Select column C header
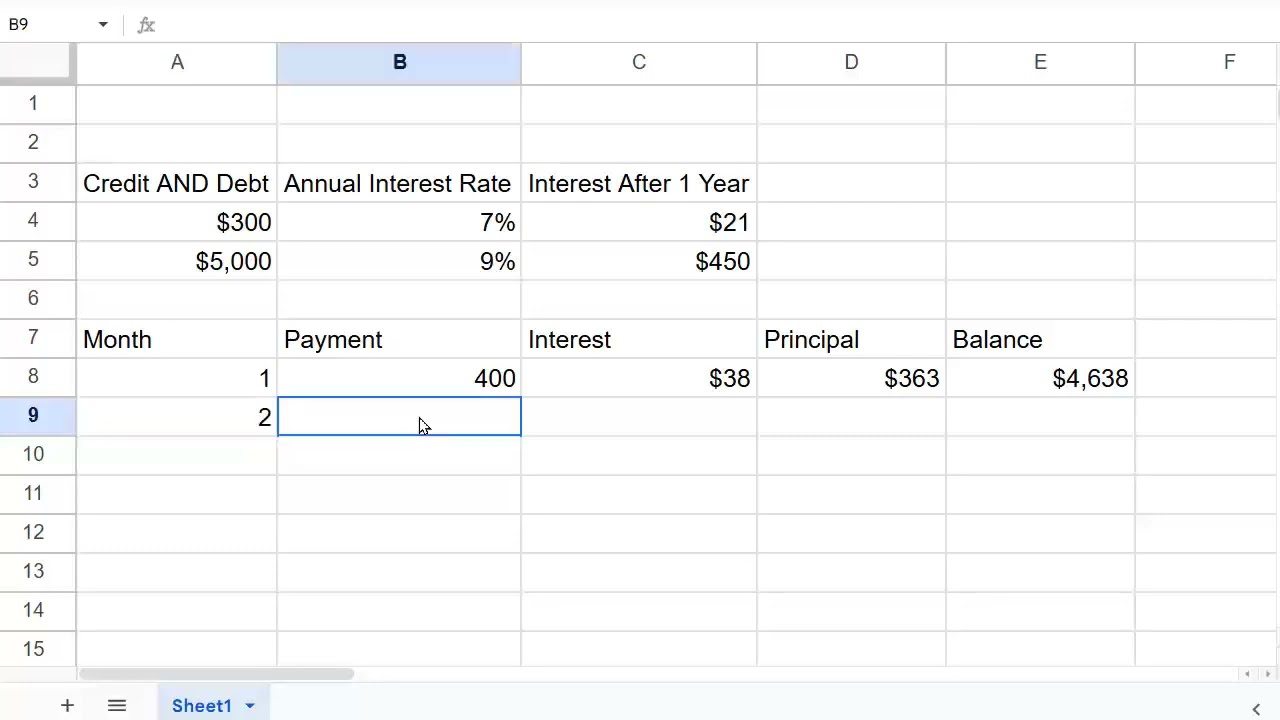The width and height of the screenshot is (1280, 720). click(639, 63)
